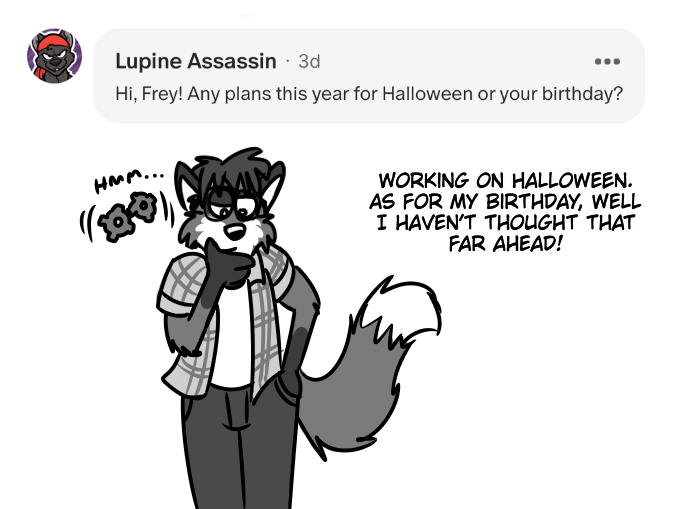Click the white undershirt on the fox

point(232,338)
